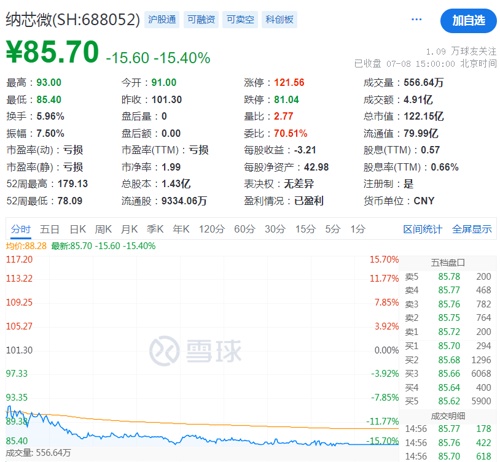This screenshot has height=462, width=500.
Task: Switch to the 五日 chart tab
Action: point(50,229)
